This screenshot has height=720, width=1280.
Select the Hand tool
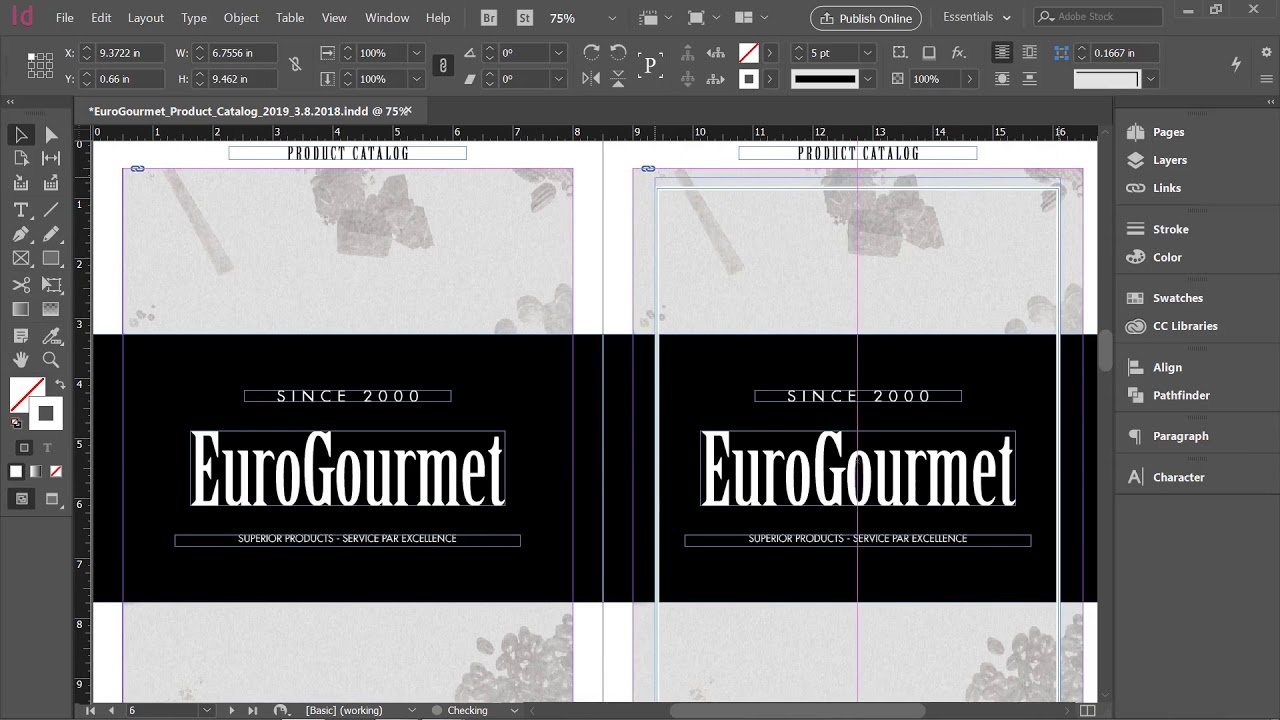(x=21, y=360)
